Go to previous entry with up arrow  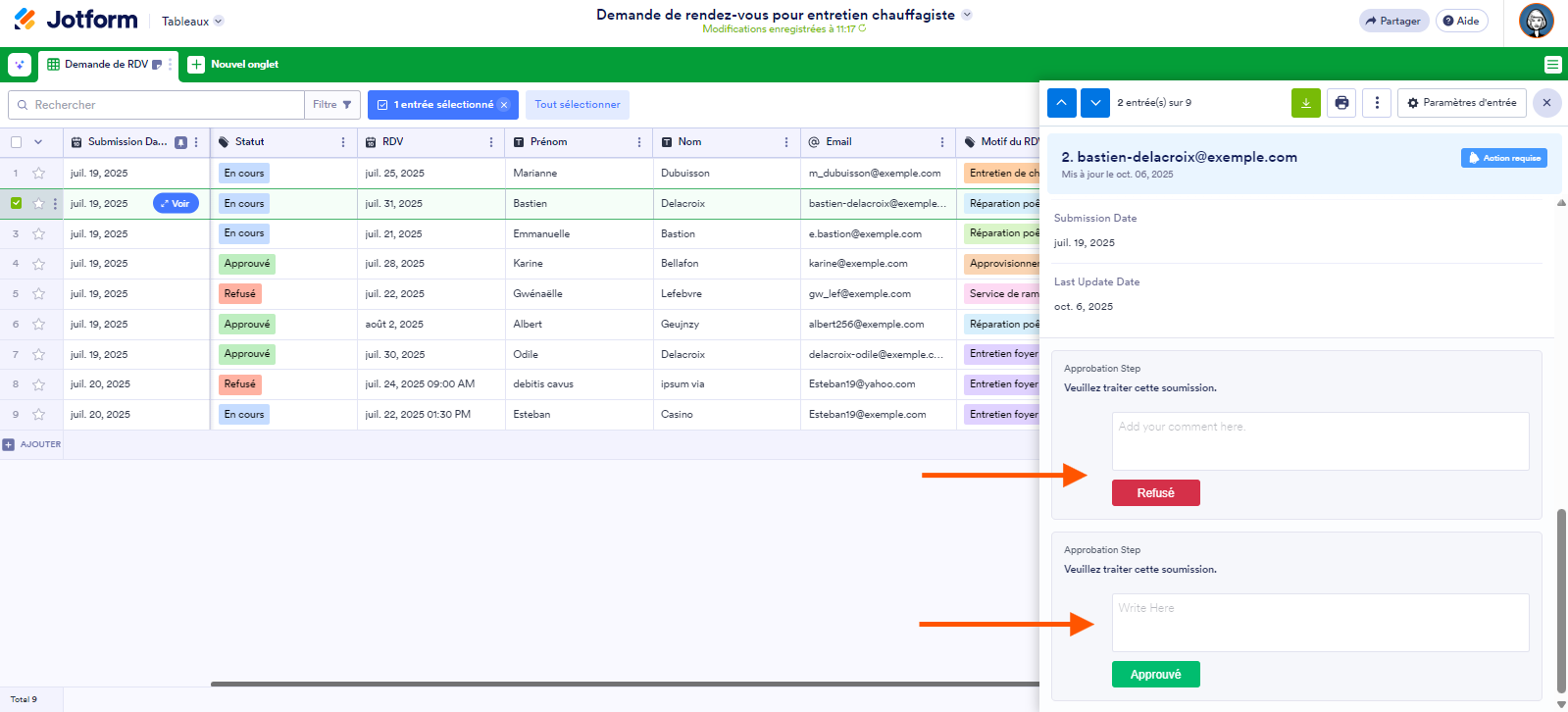pyautogui.click(x=1062, y=103)
